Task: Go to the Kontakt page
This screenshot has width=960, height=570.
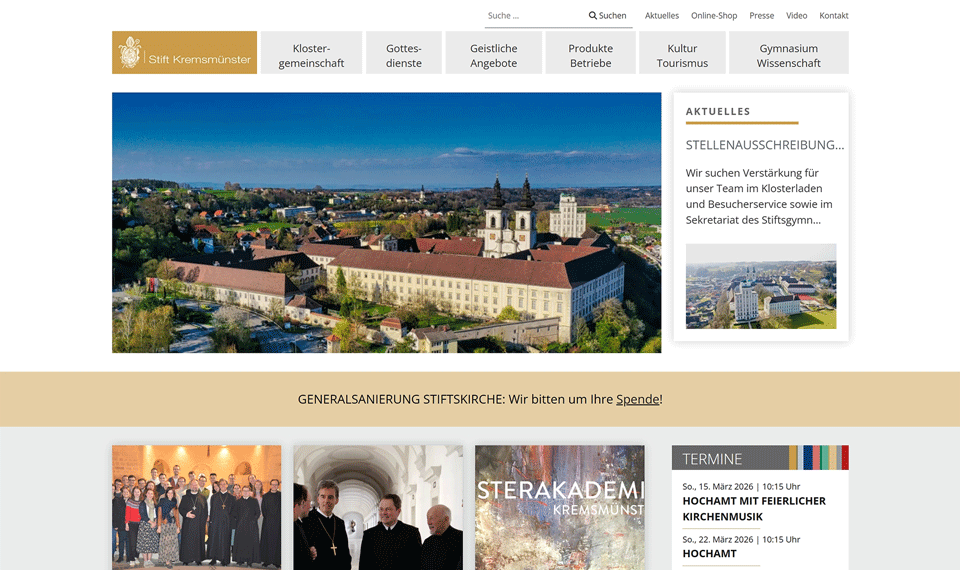Action: (833, 16)
